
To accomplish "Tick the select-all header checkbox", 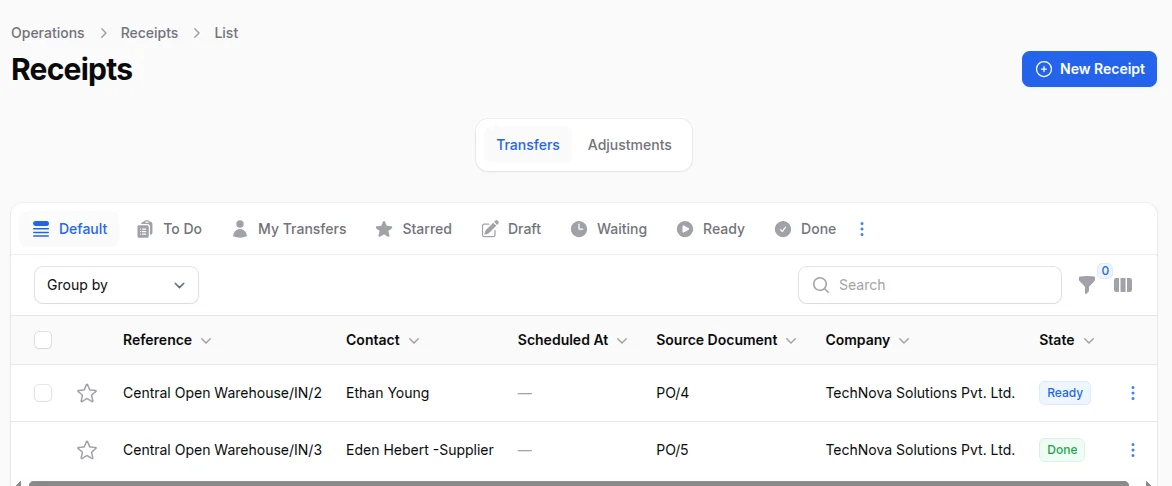I will (43, 340).
